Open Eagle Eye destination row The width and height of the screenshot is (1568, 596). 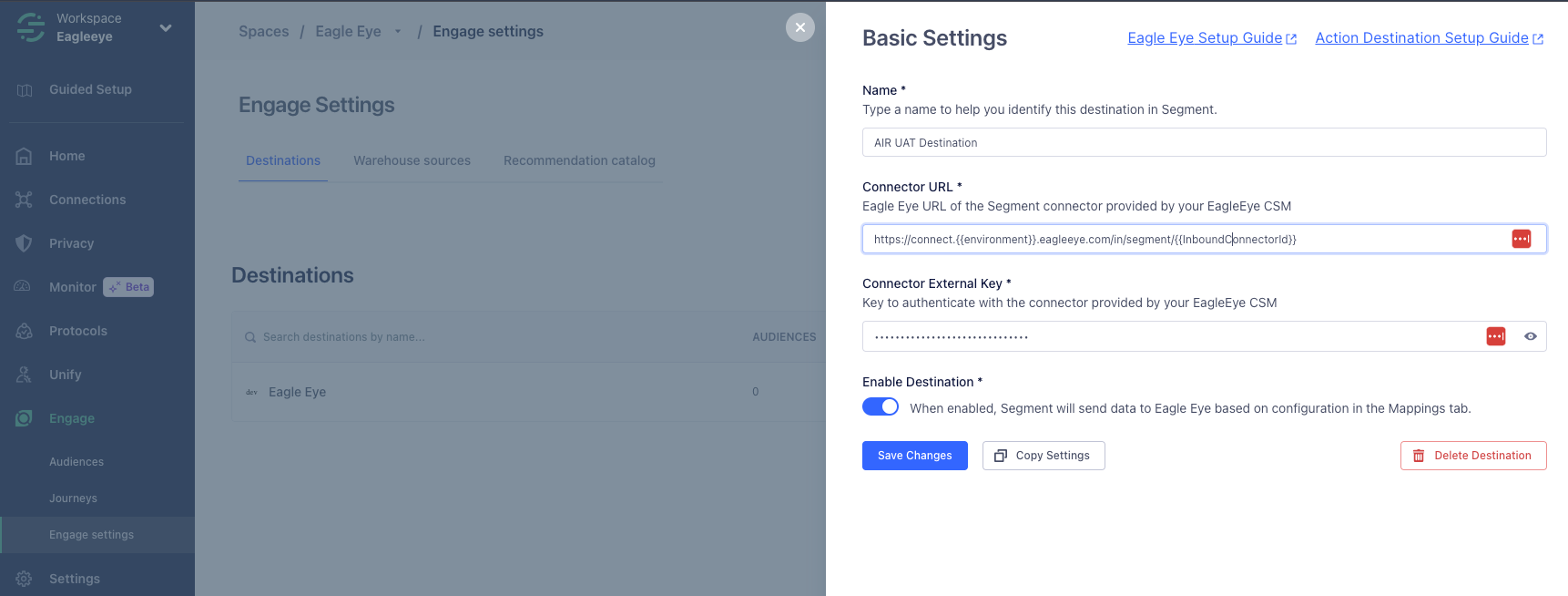[528, 392]
